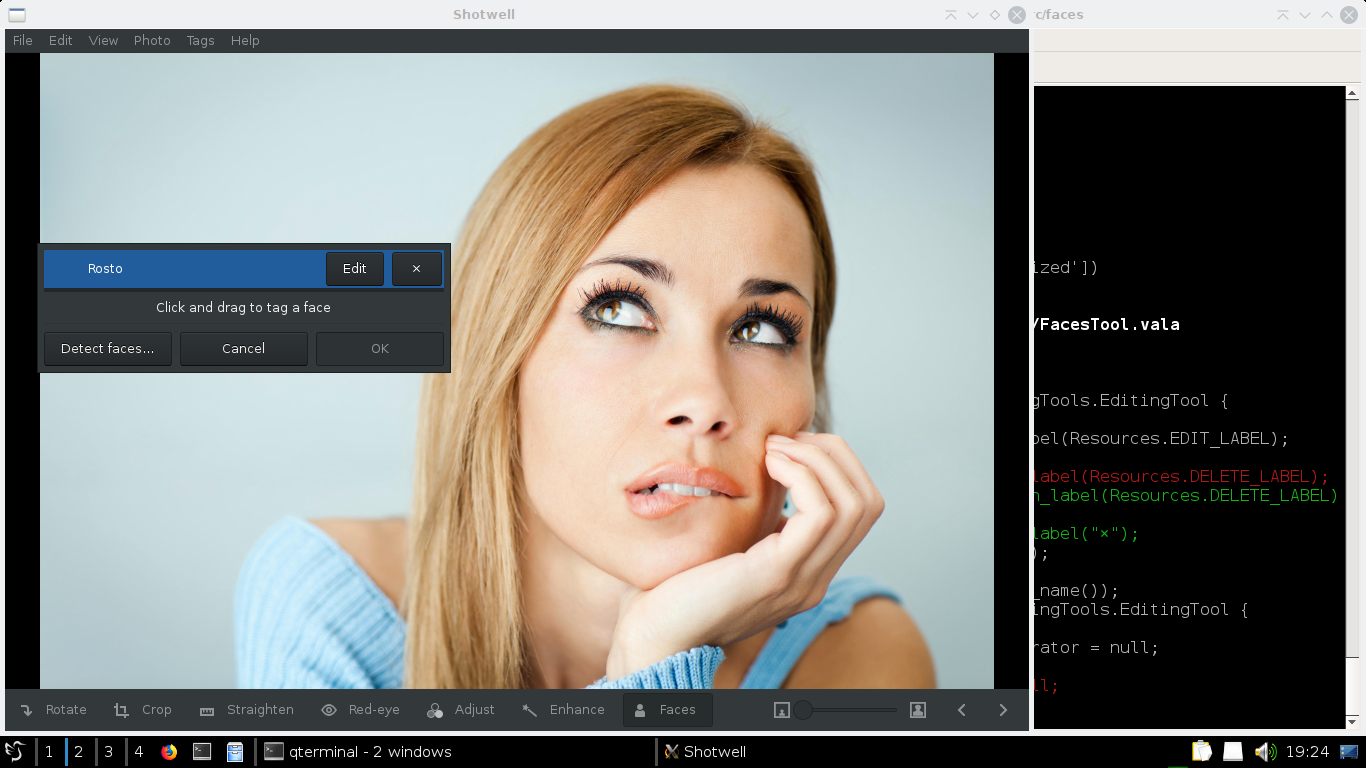Maximize the terminal window with up chevron
The height and width of the screenshot is (768, 1366).
click(1327, 15)
